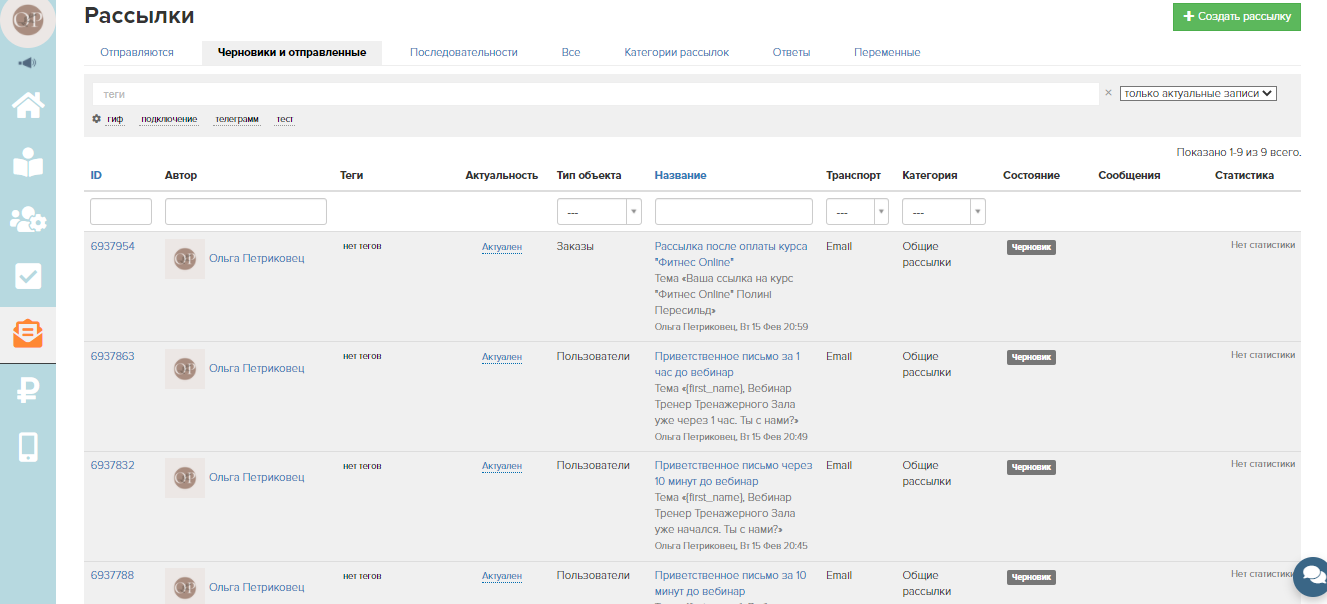Open the Training book icon in sidebar

point(27,162)
